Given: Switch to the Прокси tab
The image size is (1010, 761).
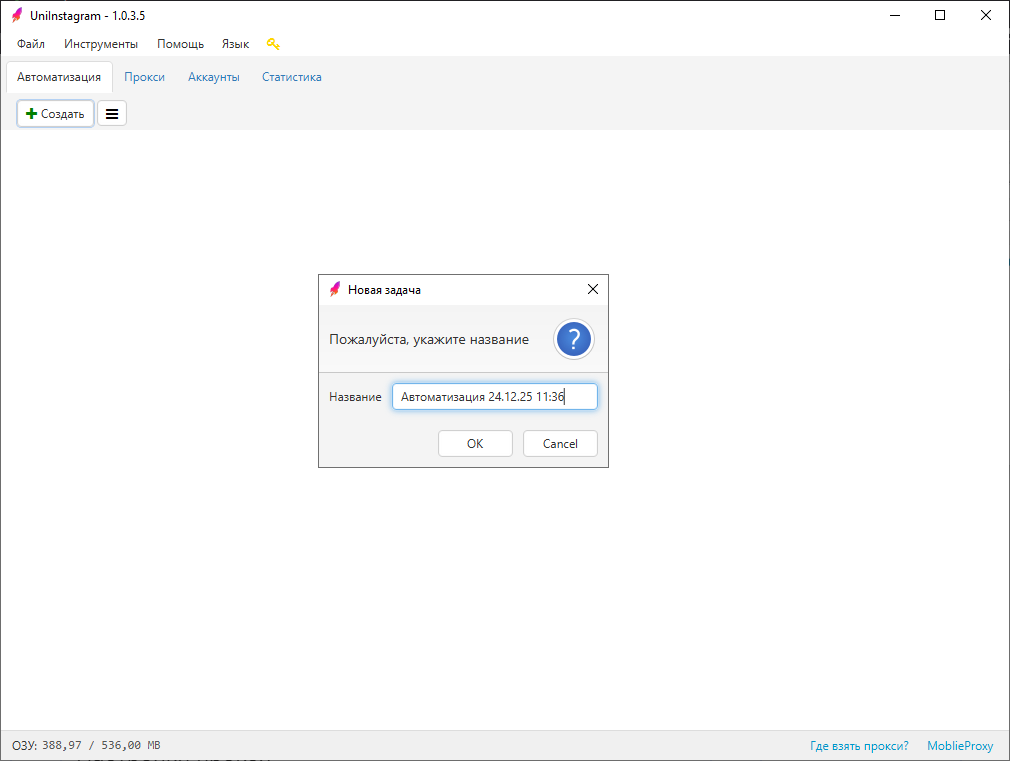Looking at the screenshot, I should pos(144,77).
